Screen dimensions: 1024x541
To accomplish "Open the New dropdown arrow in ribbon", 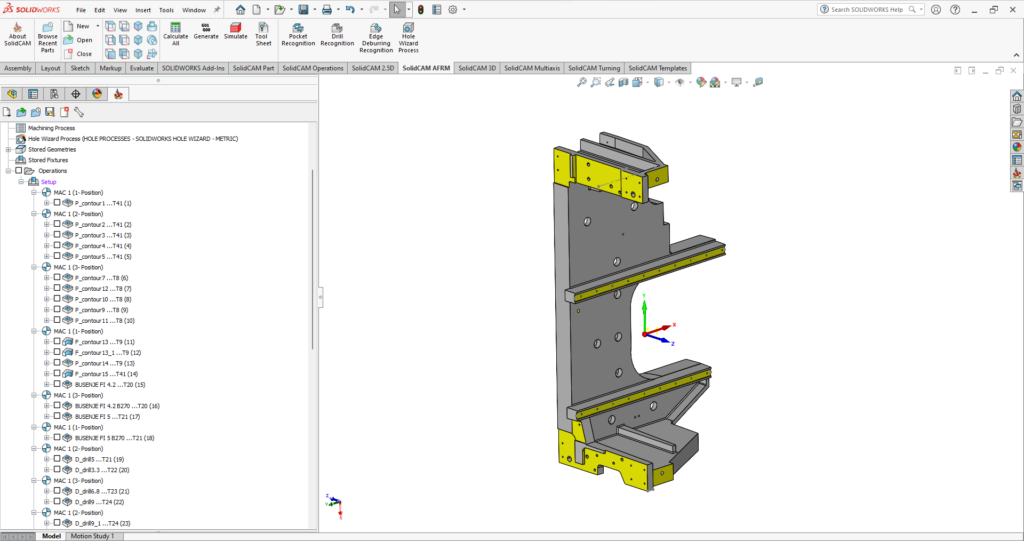I will (x=98, y=26).
